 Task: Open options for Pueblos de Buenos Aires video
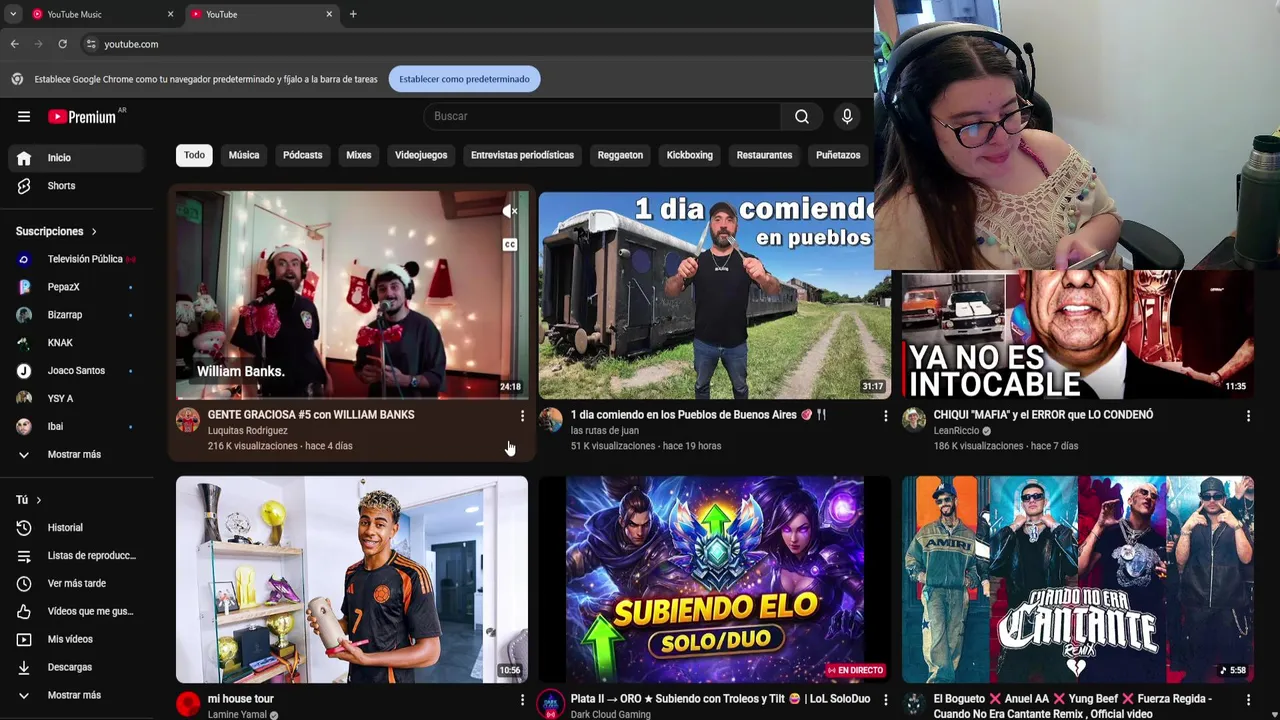pyautogui.click(x=885, y=415)
